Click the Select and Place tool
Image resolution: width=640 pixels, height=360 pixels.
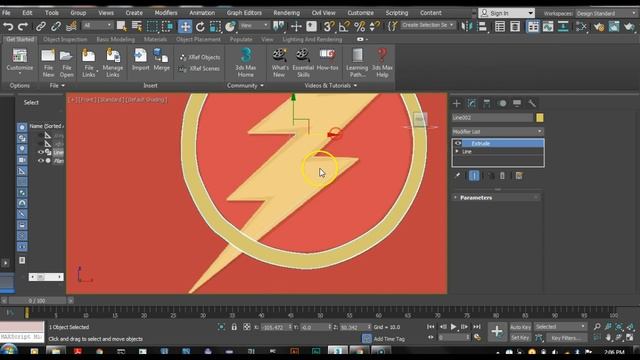(x=231, y=27)
